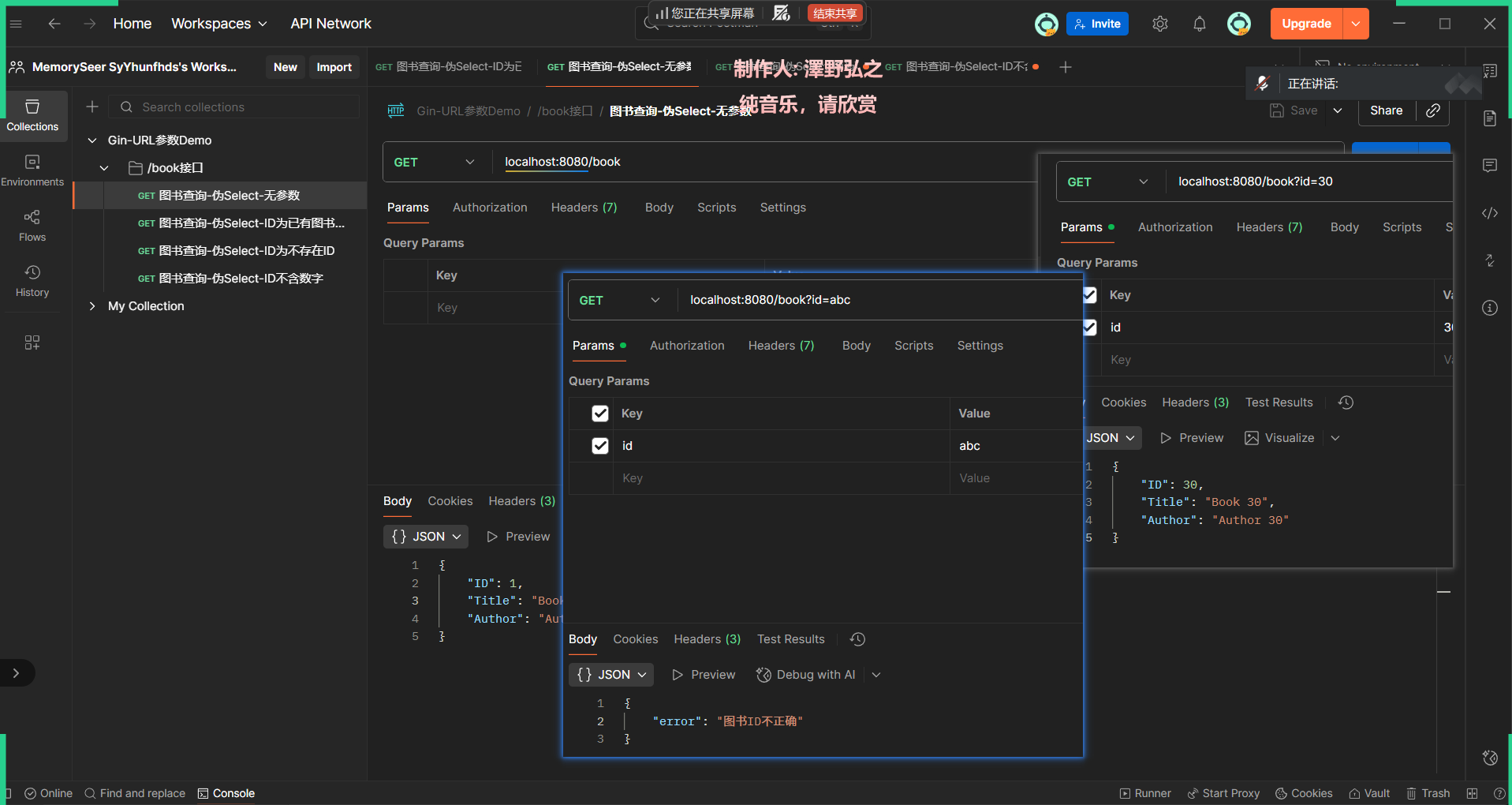The height and width of the screenshot is (805, 1512).
Task: Click the notifications bell icon
Action: click(1199, 24)
